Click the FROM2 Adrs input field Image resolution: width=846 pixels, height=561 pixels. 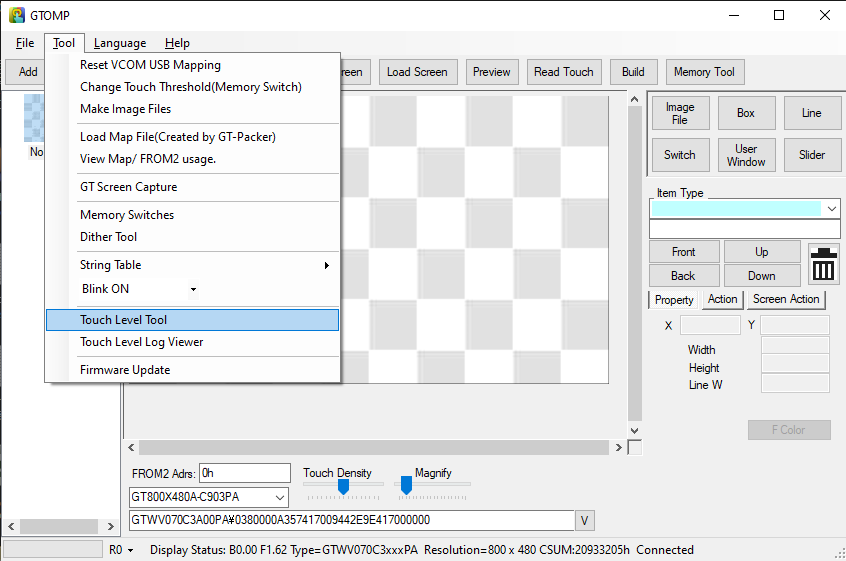(245, 473)
